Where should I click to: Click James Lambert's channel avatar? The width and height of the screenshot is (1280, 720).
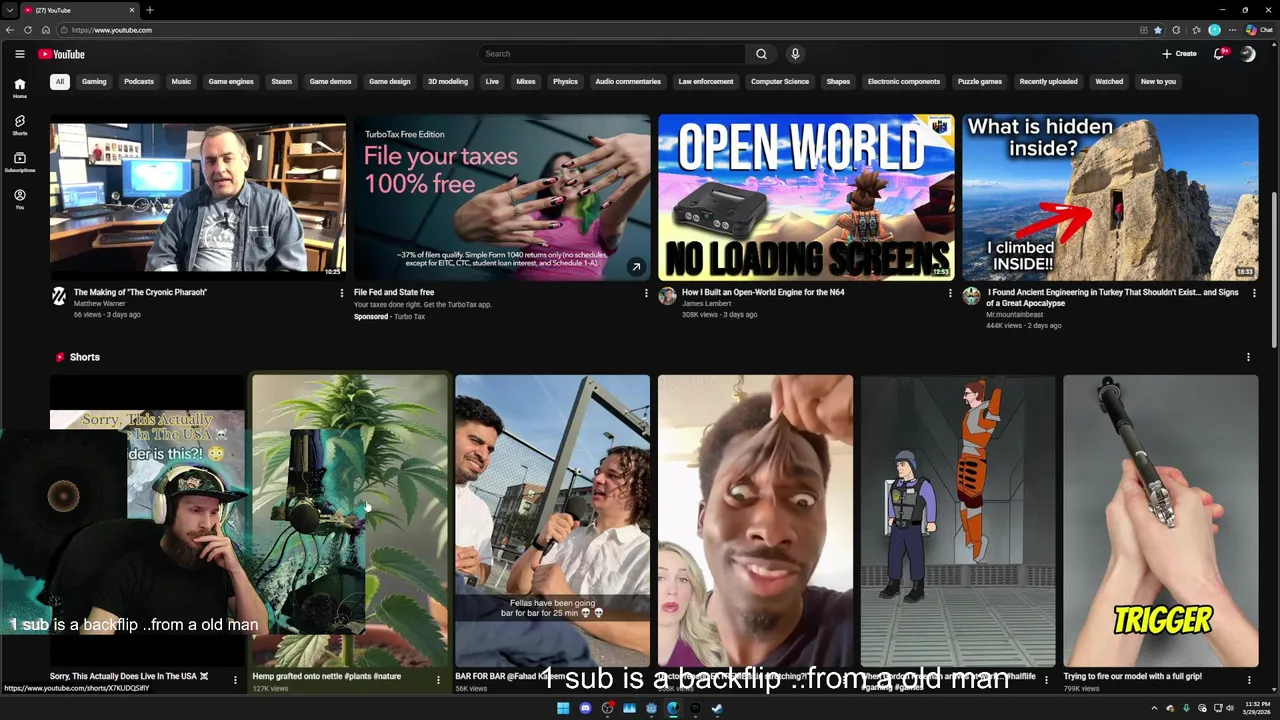coord(667,296)
